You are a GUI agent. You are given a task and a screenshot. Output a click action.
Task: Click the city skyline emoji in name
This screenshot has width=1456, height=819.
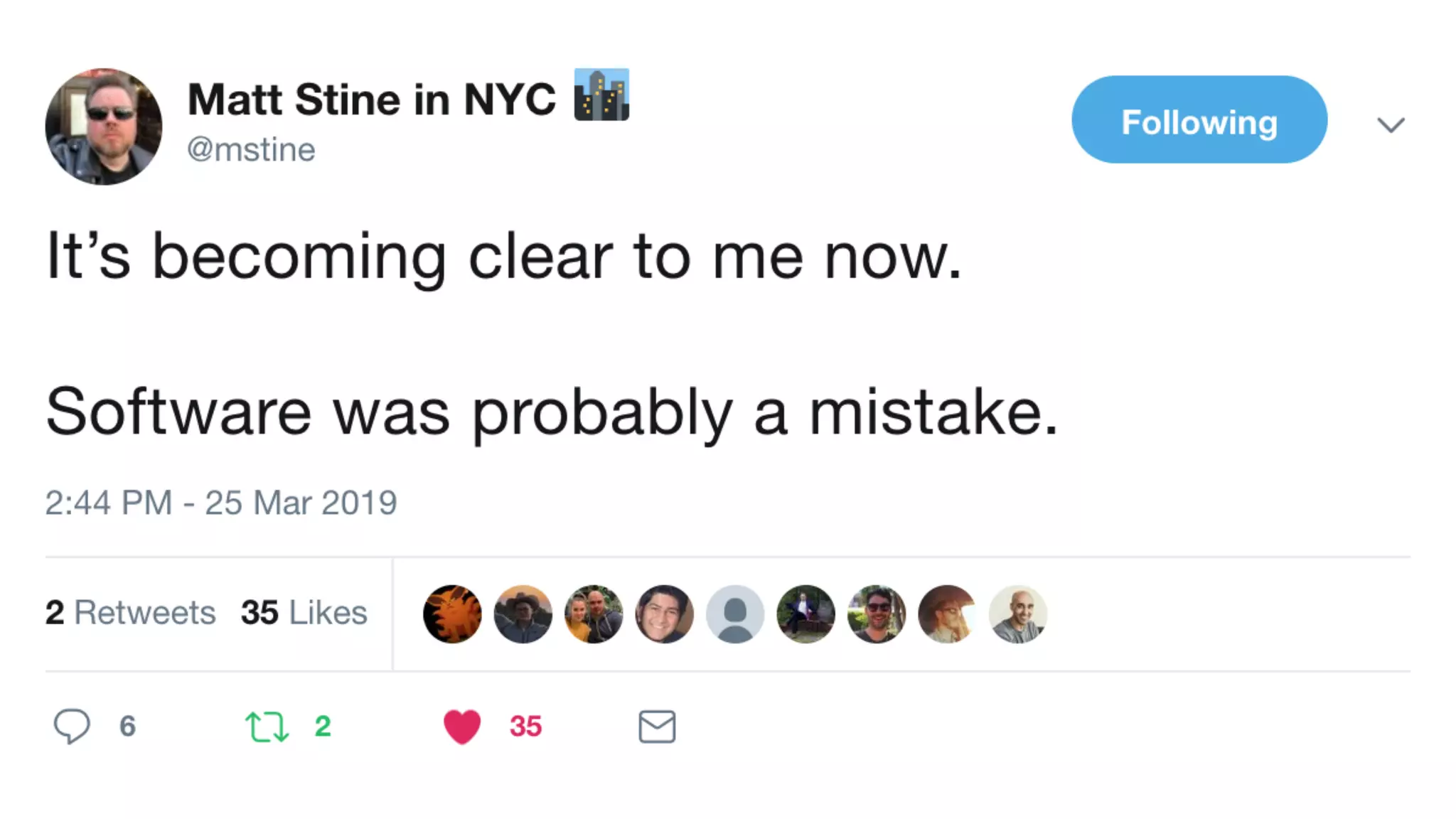tap(601, 95)
